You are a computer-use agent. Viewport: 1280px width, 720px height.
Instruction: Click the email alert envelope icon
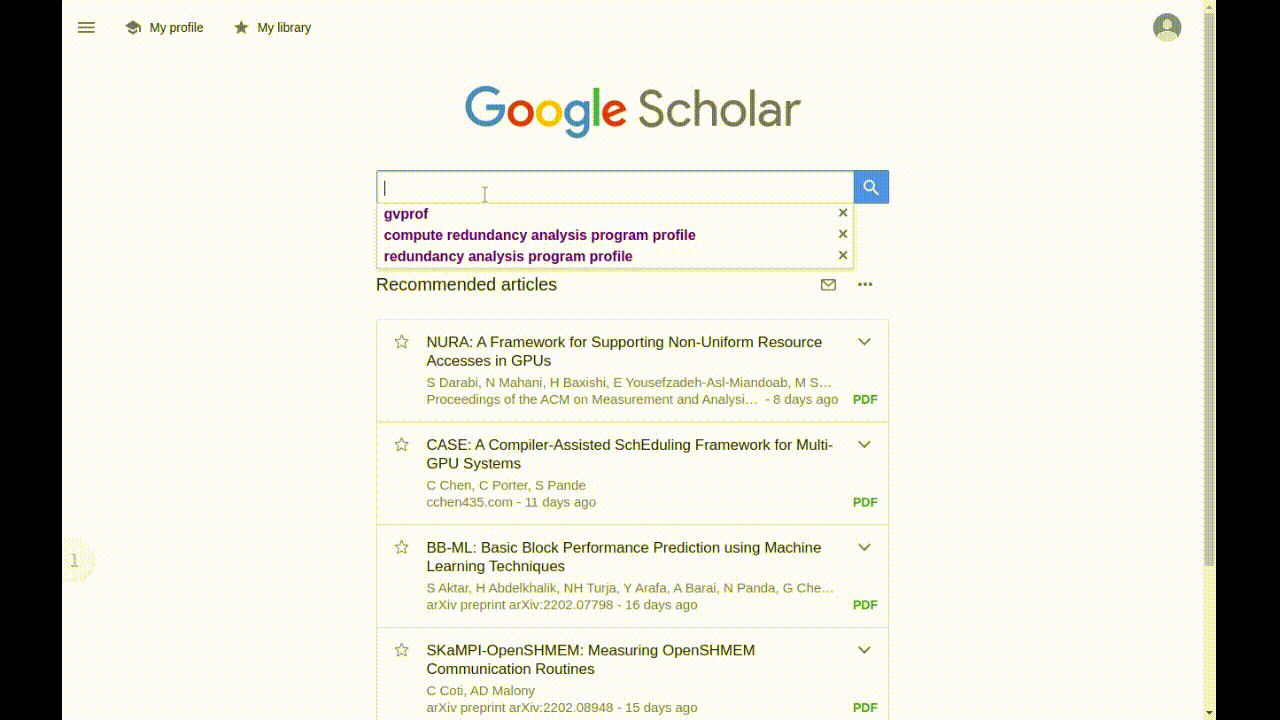(x=828, y=285)
